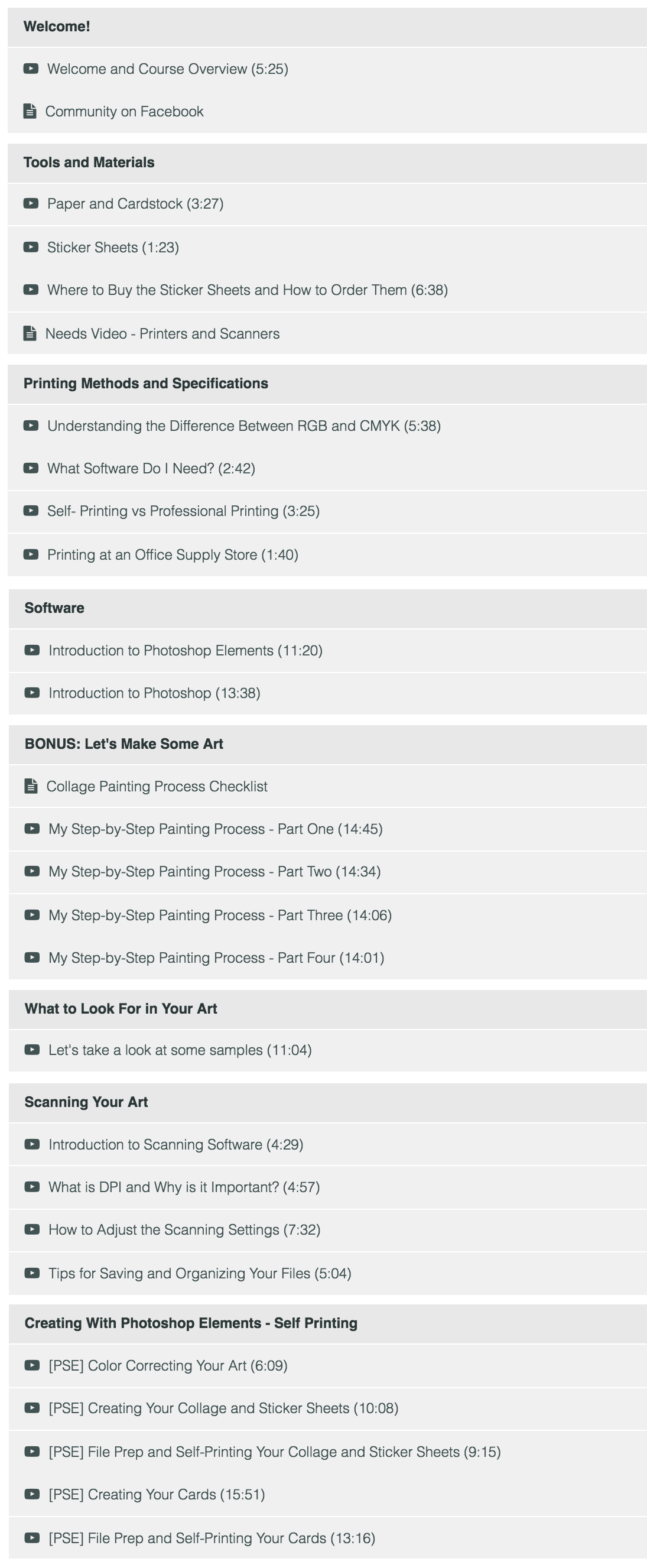Viewport: 647px width, 1568px height.
Task: Open Where to Buy the Sticker Sheets lesson
Action: (327, 290)
